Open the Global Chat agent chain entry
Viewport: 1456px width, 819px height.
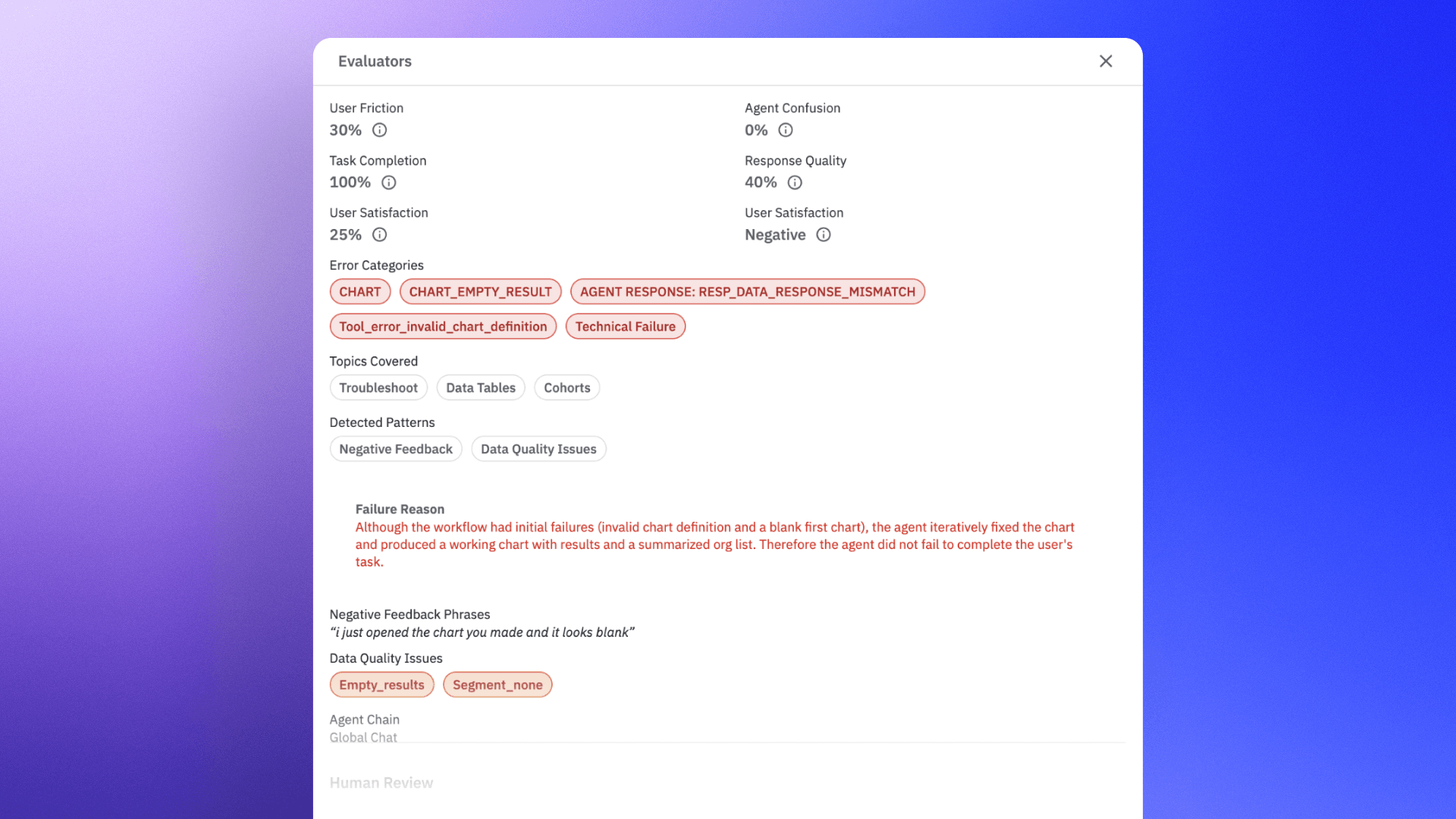(363, 736)
